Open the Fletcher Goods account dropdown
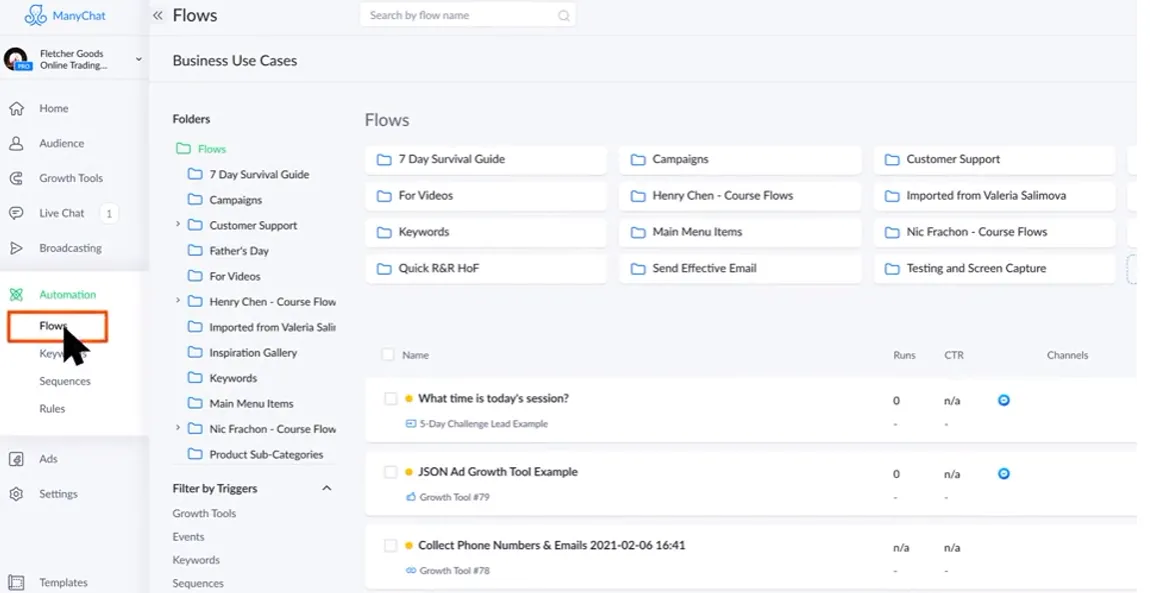This screenshot has width=1150, height=593. click(x=138, y=60)
